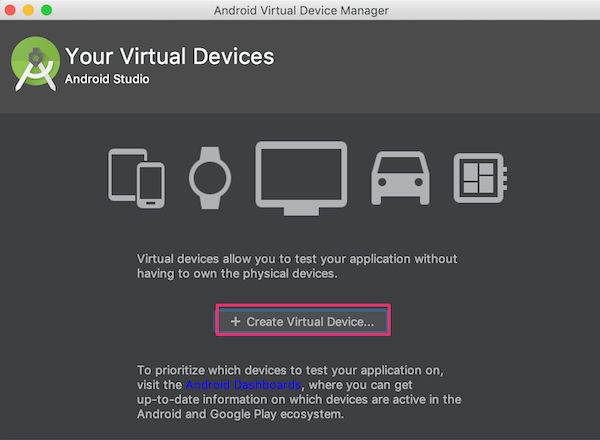600x440 pixels.
Task: Click the 'Android Virtual Device Manager' title bar
Action: pos(300,10)
